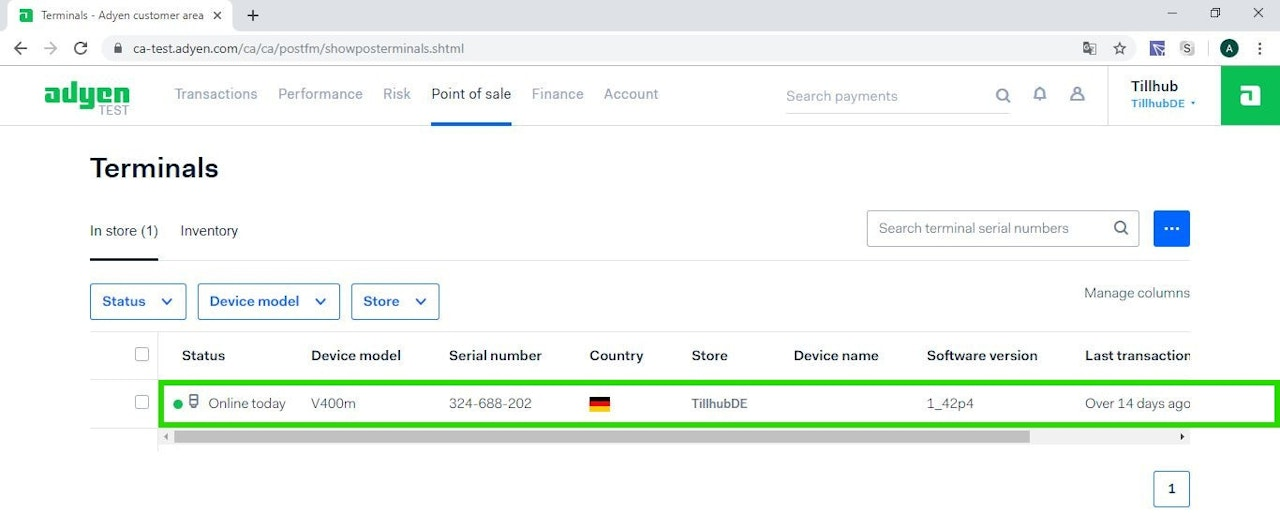Click scrollbar left arrow
This screenshot has width=1280, height=513.
coord(166,436)
